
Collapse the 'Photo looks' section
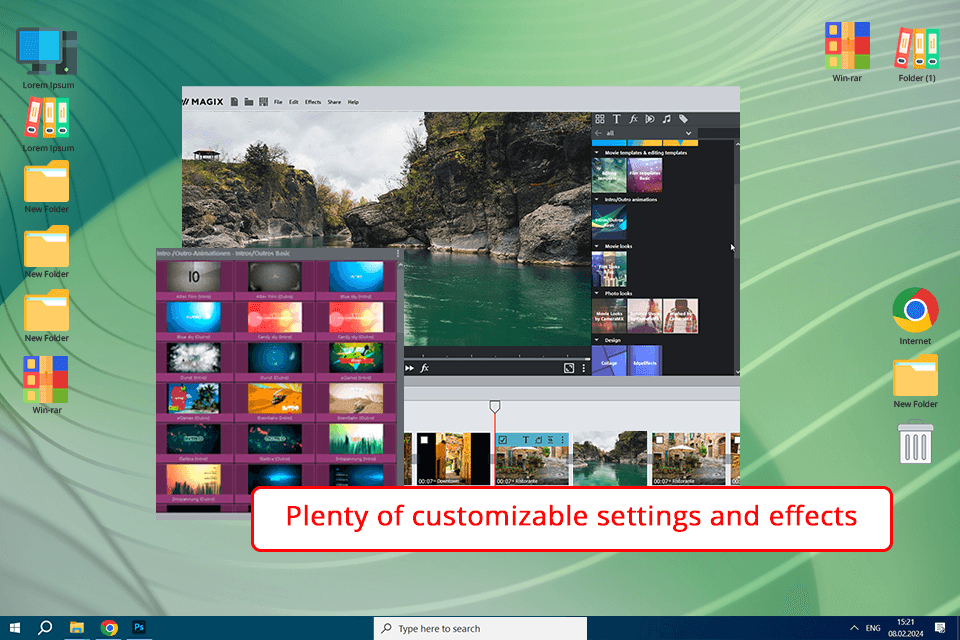point(597,293)
